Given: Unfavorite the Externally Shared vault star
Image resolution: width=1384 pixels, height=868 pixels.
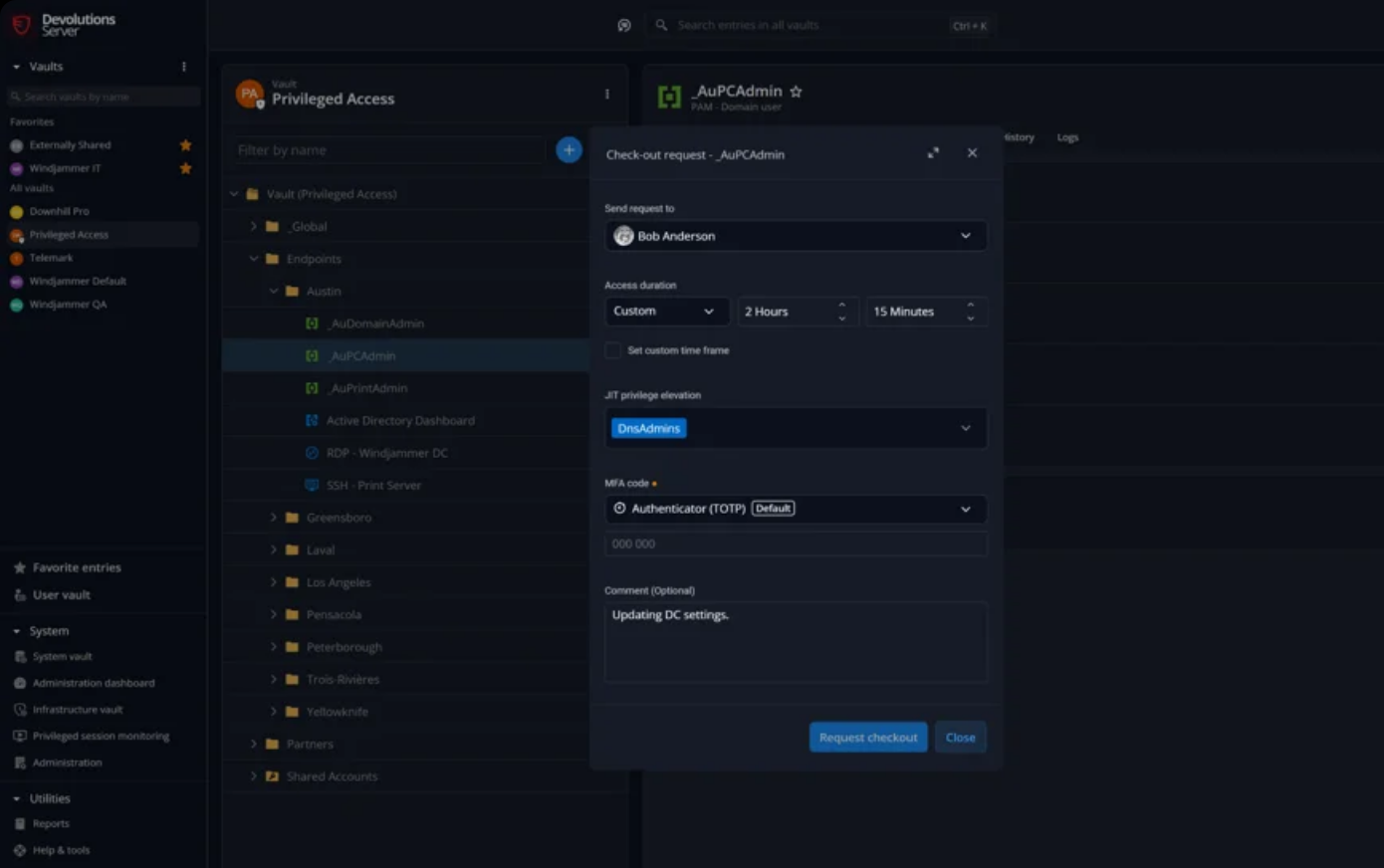Looking at the screenshot, I should (x=185, y=145).
